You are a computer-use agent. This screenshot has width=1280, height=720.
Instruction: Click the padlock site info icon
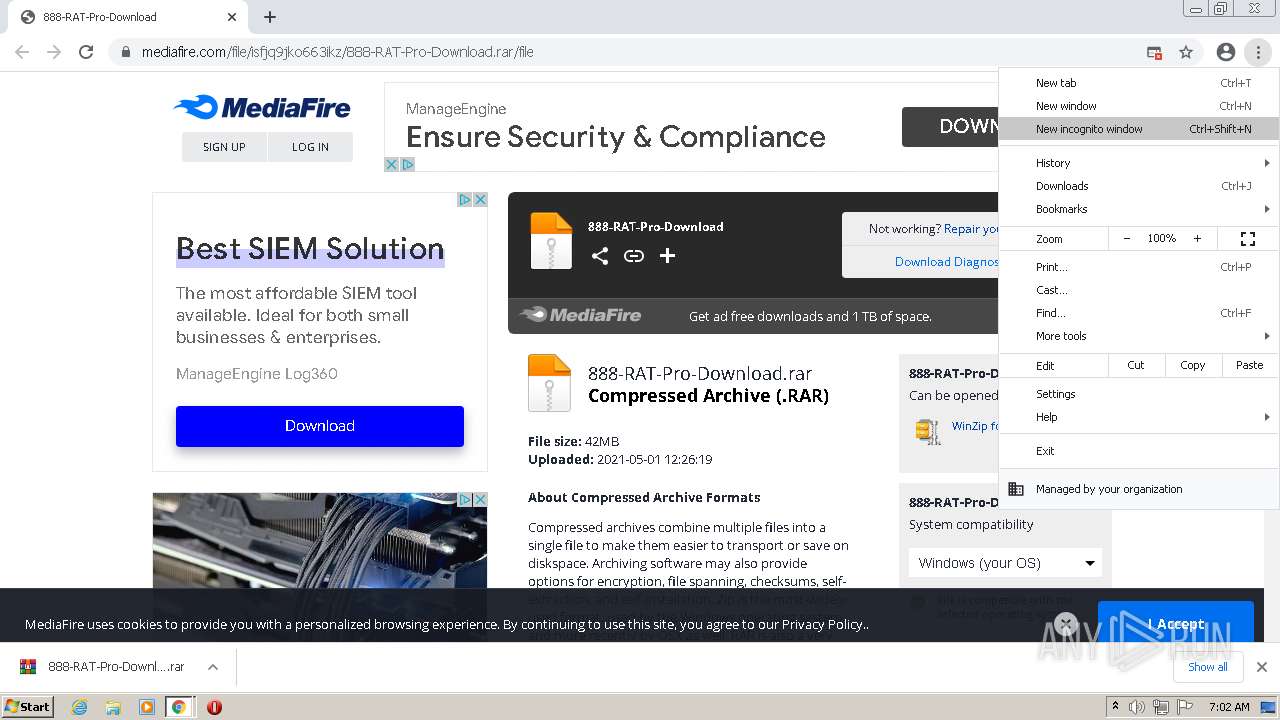[125, 52]
